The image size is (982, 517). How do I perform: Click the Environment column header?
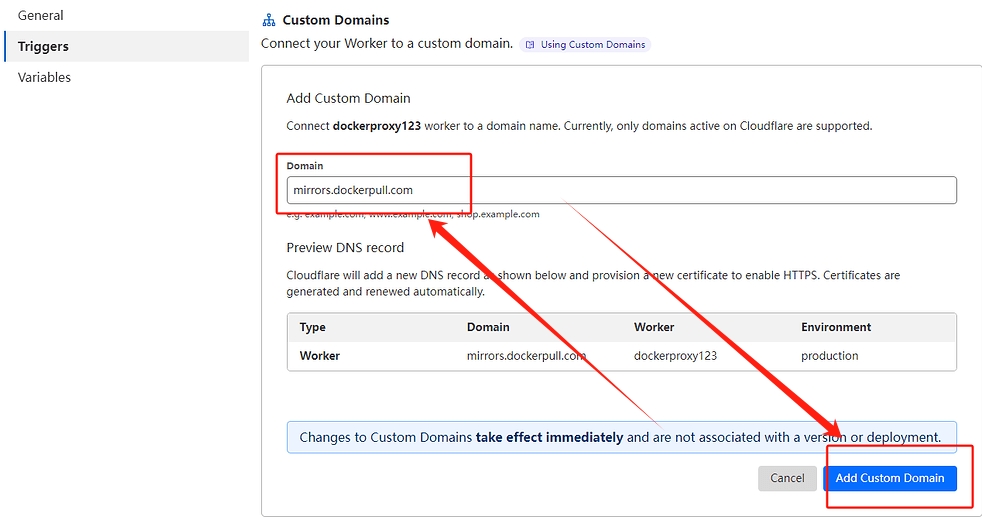click(836, 327)
